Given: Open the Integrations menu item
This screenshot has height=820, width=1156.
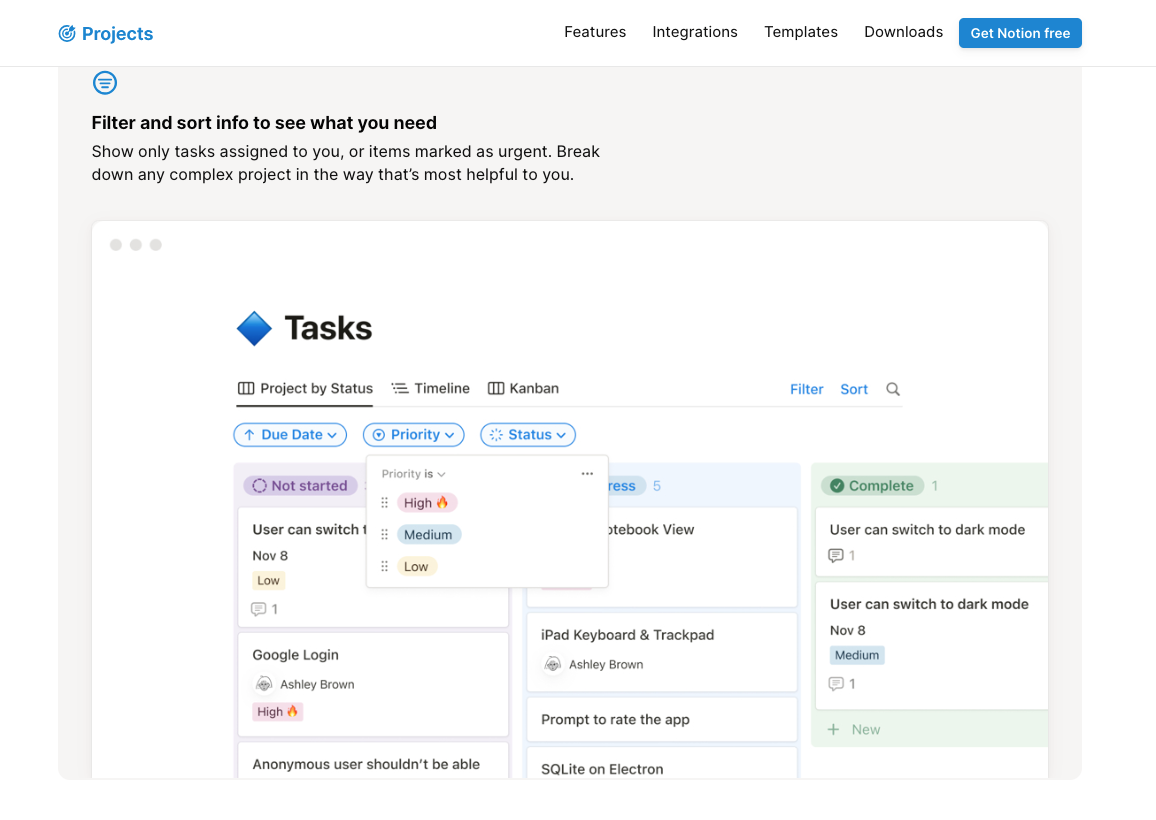Looking at the screenshot, I should point(695,32).
